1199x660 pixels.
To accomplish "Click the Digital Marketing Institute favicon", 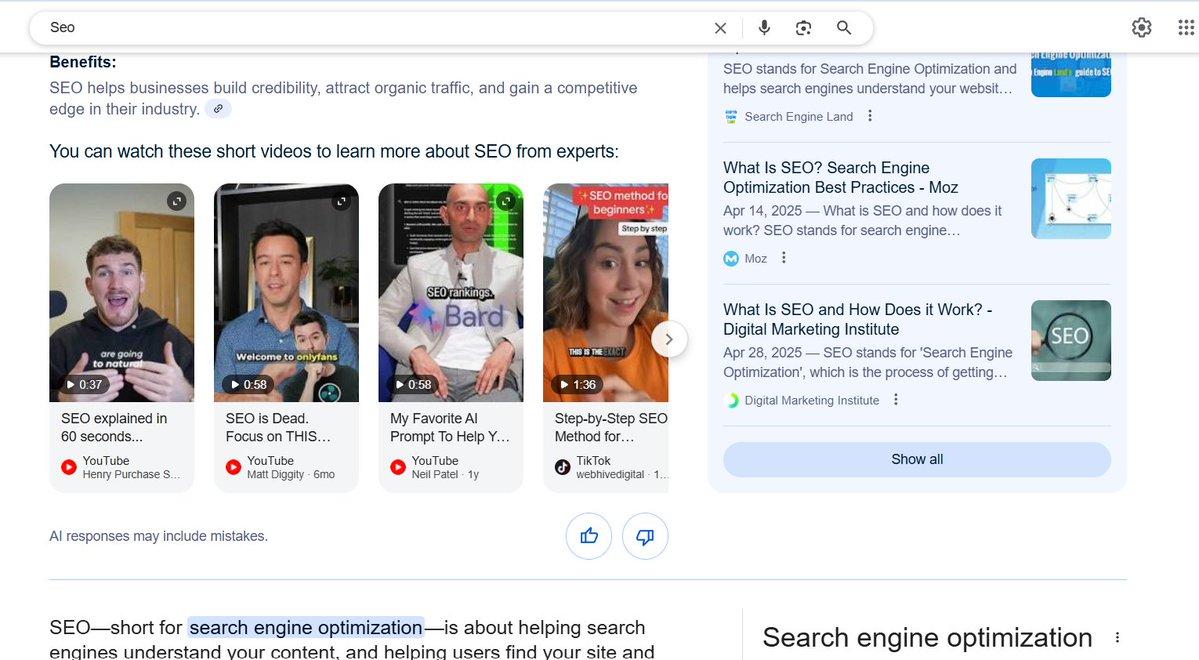I will (731, 400).
